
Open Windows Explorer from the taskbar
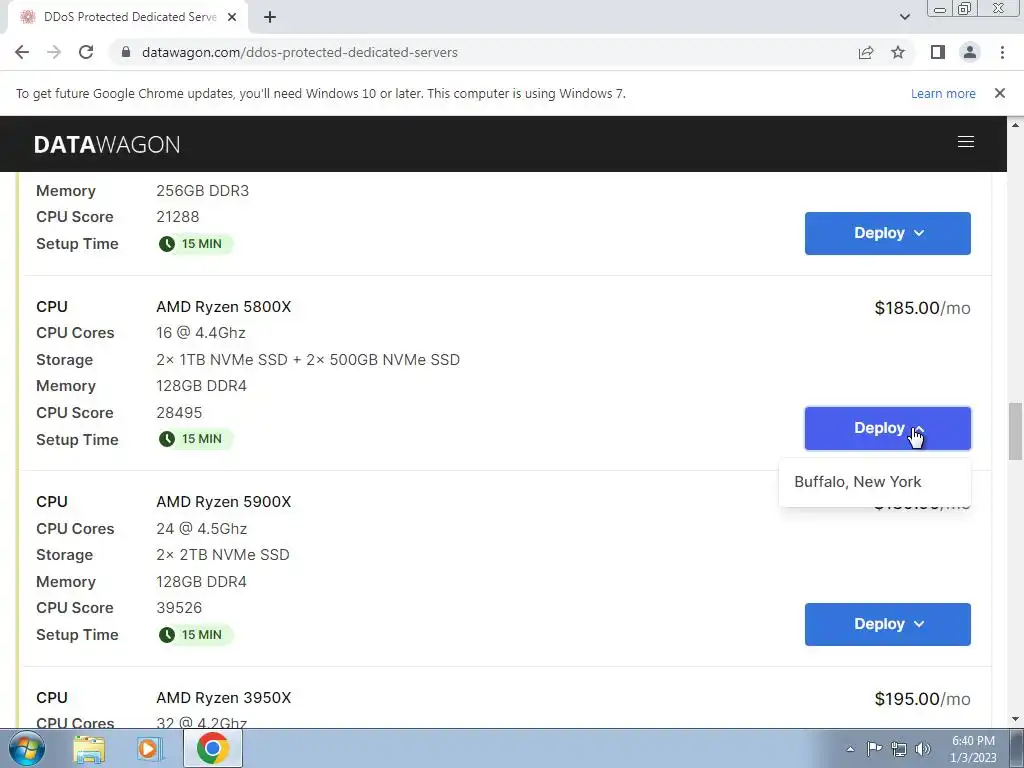point(89,749)
